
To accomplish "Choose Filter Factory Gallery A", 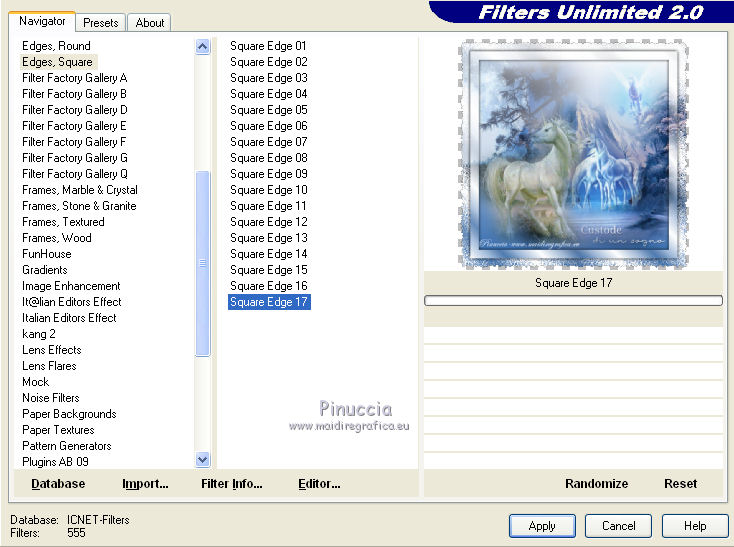I will coord(74,78).
